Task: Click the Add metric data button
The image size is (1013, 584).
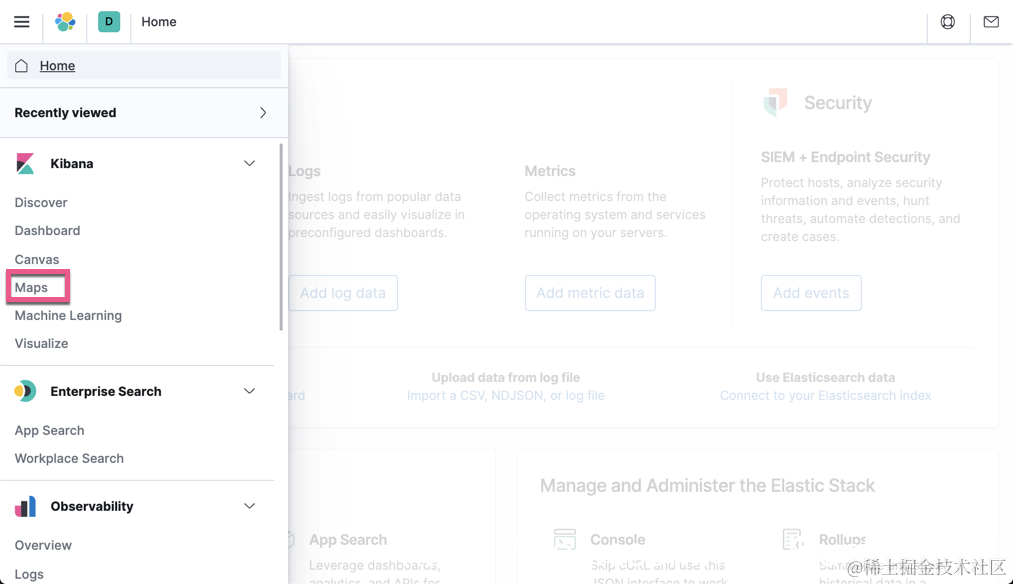Action: click(590, 293)
